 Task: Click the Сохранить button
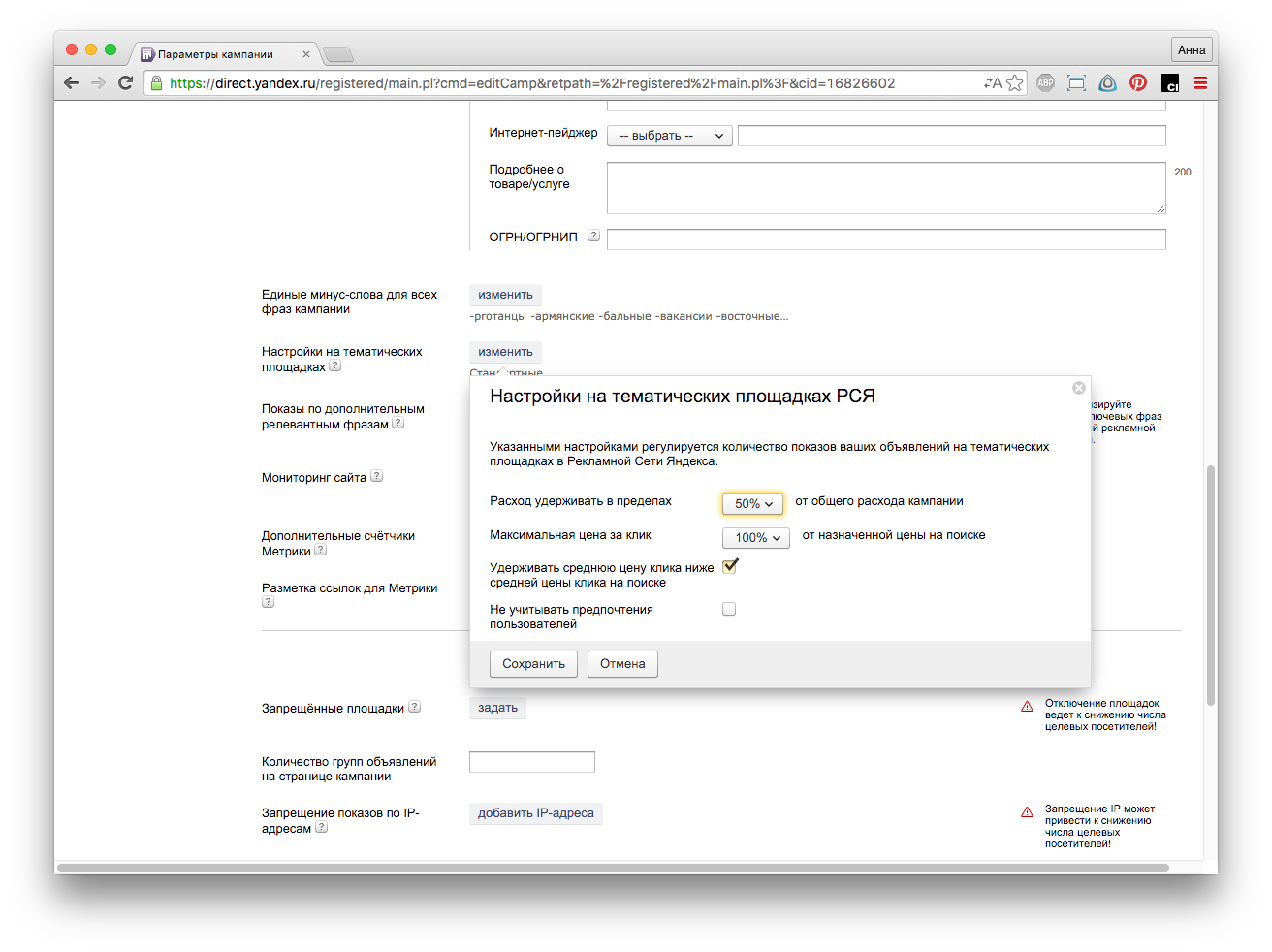[x=533, y=664]
